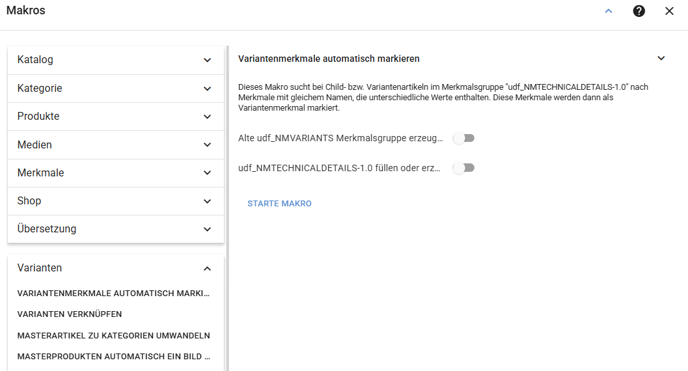
Task: Select Variantenmerkmale automatisch markieren macro
Action: (x=113, y=293)
